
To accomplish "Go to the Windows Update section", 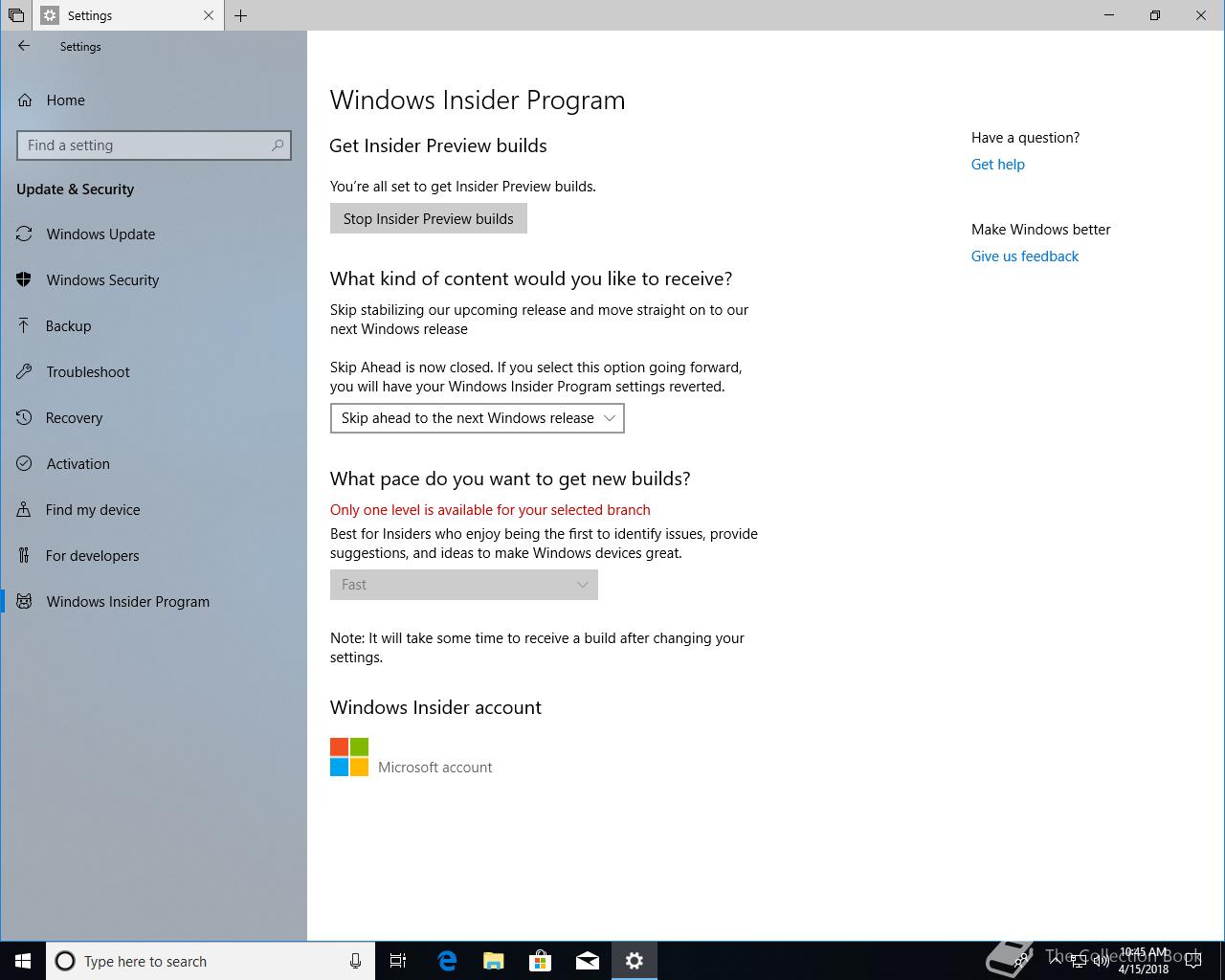I will [x=153, y=234].
